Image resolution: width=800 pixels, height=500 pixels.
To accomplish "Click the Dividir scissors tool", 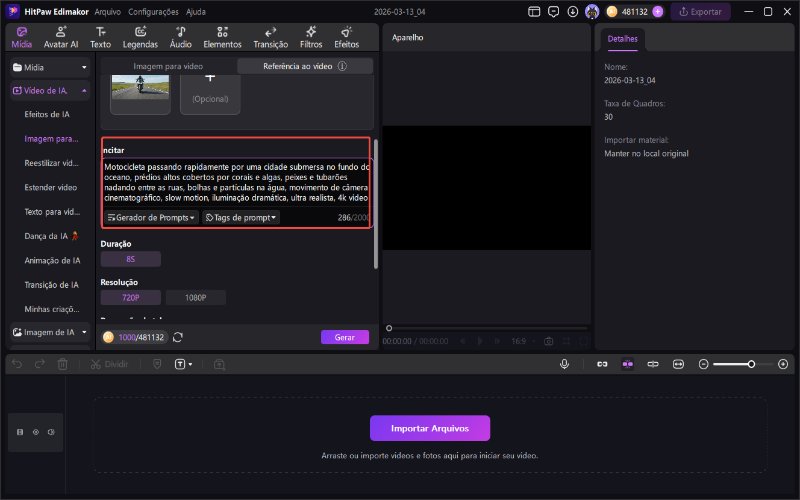I will (x=109, y=364).
